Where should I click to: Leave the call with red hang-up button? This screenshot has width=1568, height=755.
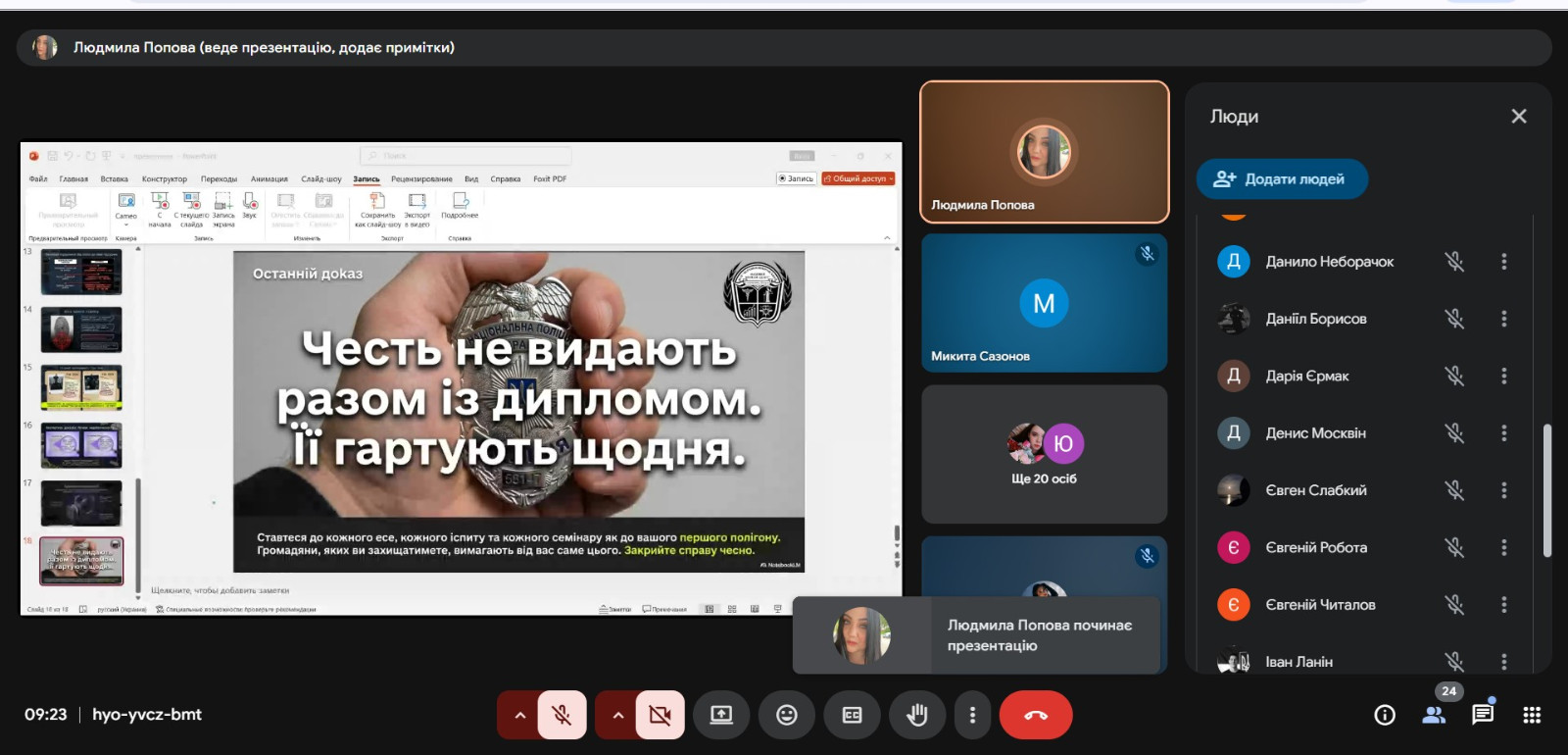coord(1036,715)
